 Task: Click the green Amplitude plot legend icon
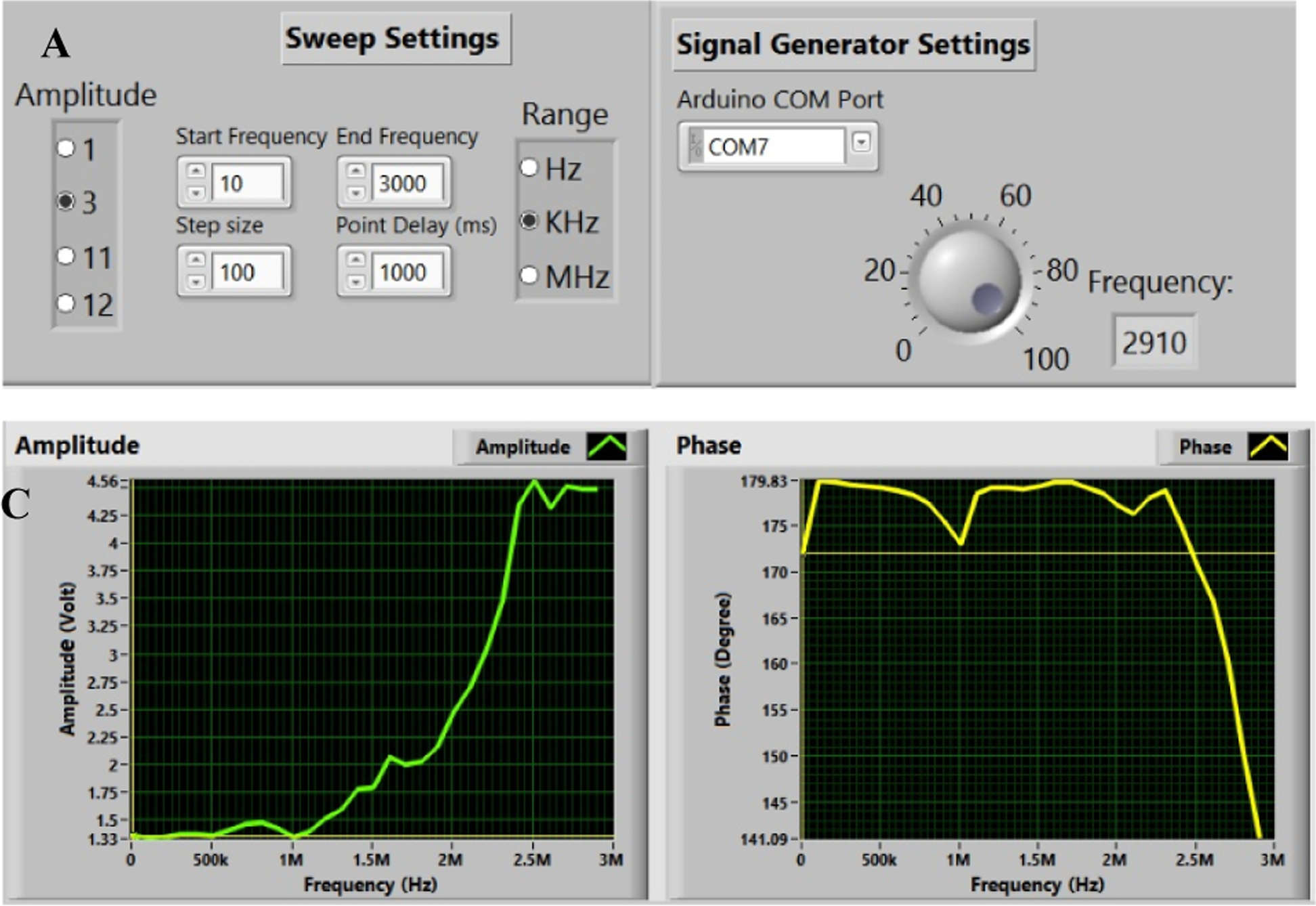click(x=607, y=447)
